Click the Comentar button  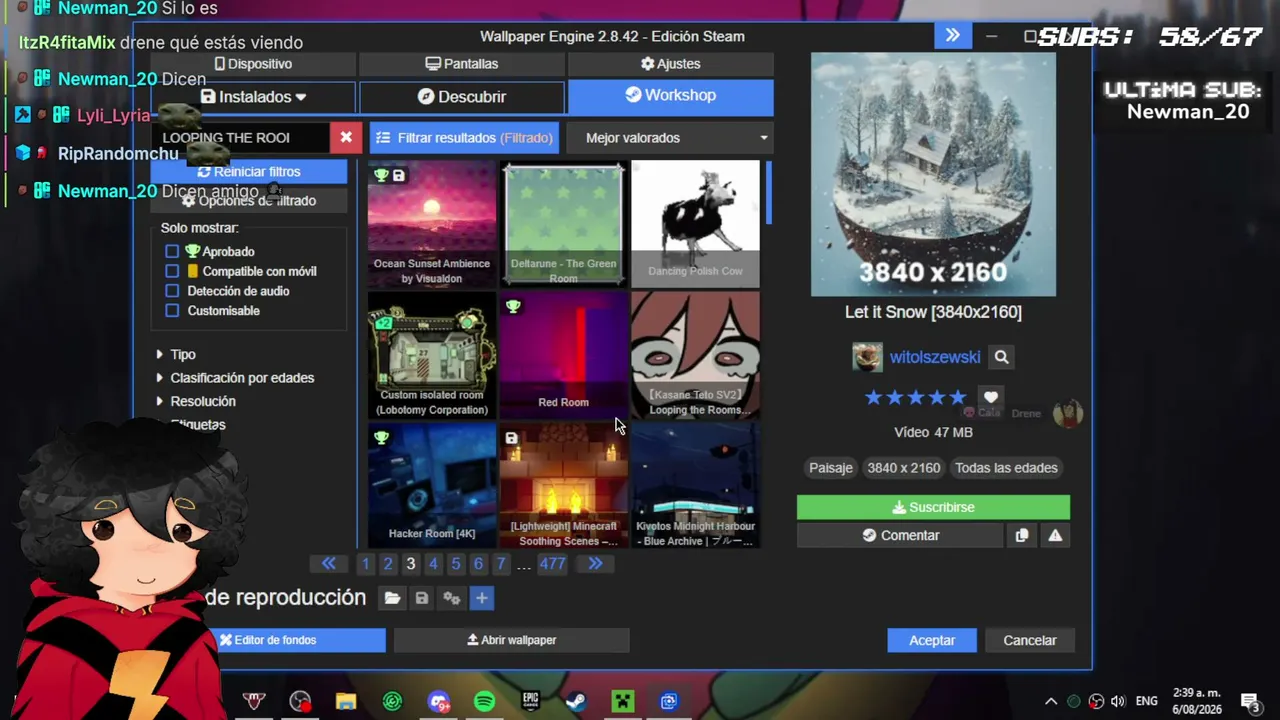pos(900,535)
